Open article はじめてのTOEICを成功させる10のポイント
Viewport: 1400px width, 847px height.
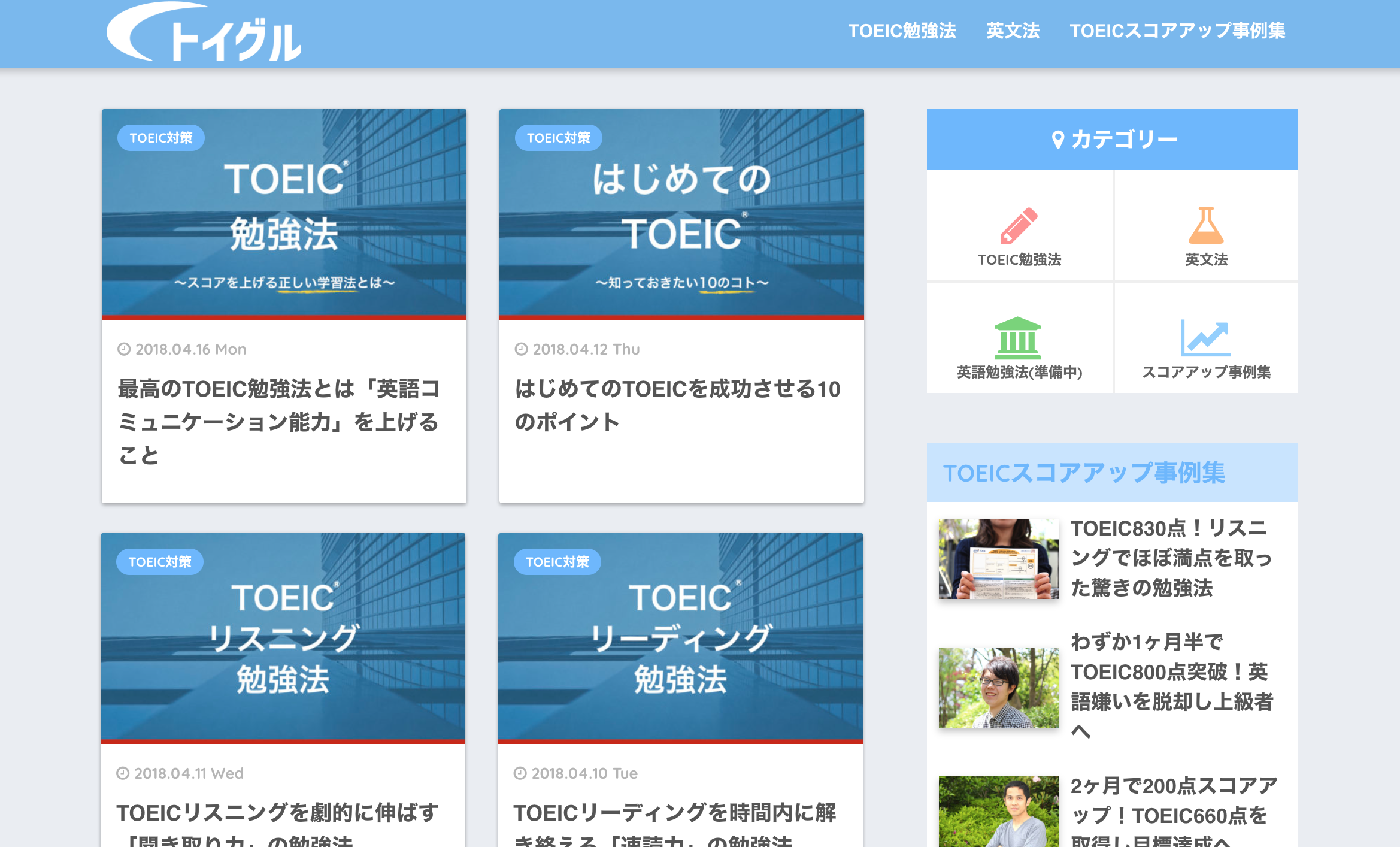tap(678, 406)
